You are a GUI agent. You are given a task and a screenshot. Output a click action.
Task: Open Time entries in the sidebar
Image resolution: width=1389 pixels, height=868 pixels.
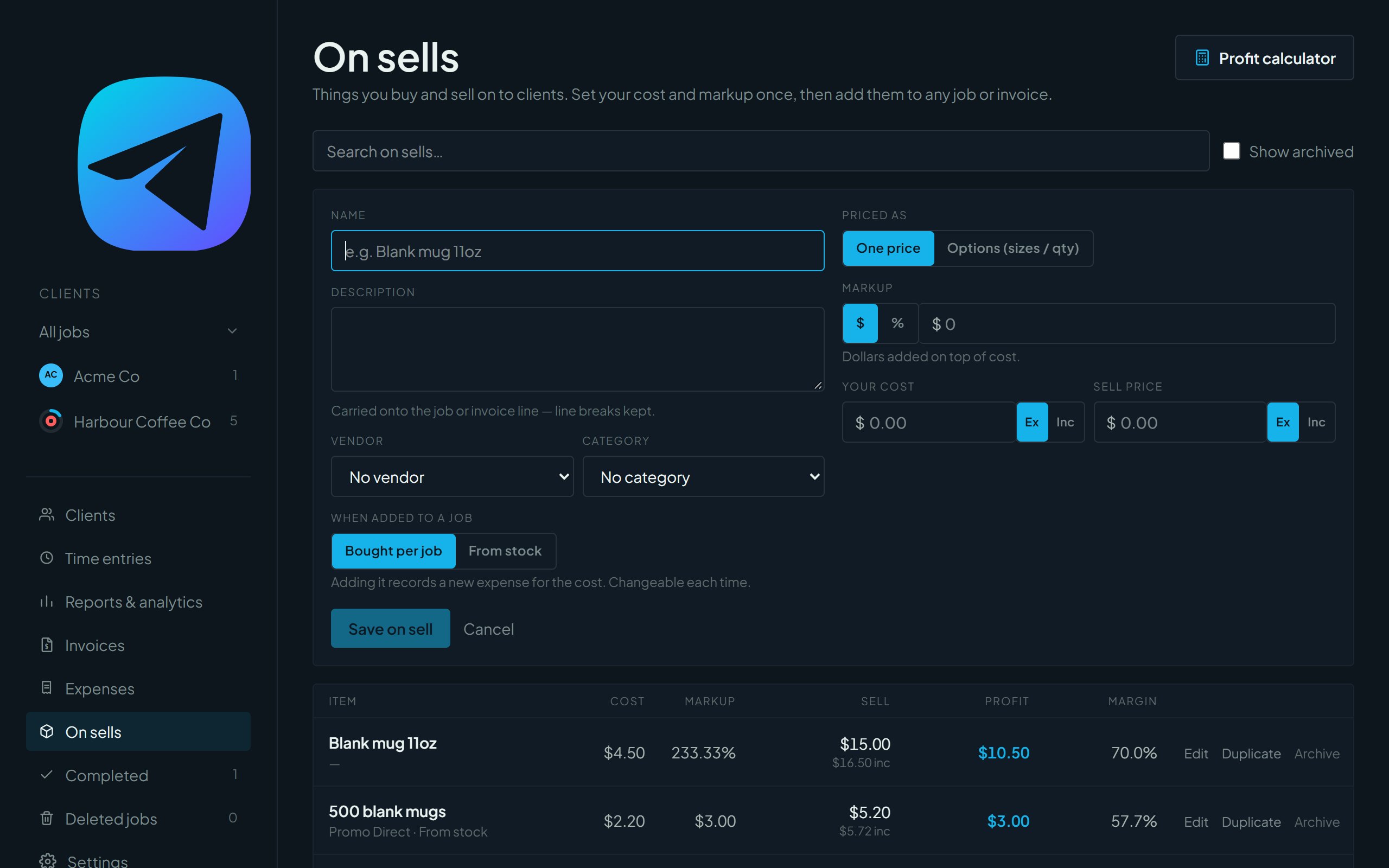[x=138, y=558]
